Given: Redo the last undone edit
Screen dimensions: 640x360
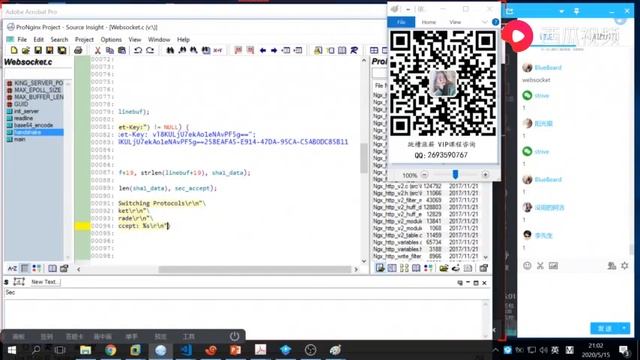Looking at the screenshot, I should 150,50.
